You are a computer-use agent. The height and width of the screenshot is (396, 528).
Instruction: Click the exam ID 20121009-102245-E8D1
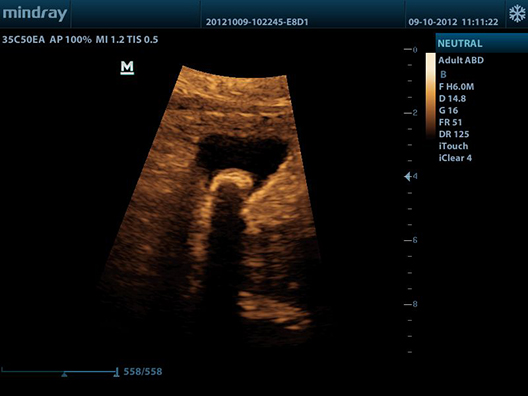pyautogui.click(x=257, y=22)
